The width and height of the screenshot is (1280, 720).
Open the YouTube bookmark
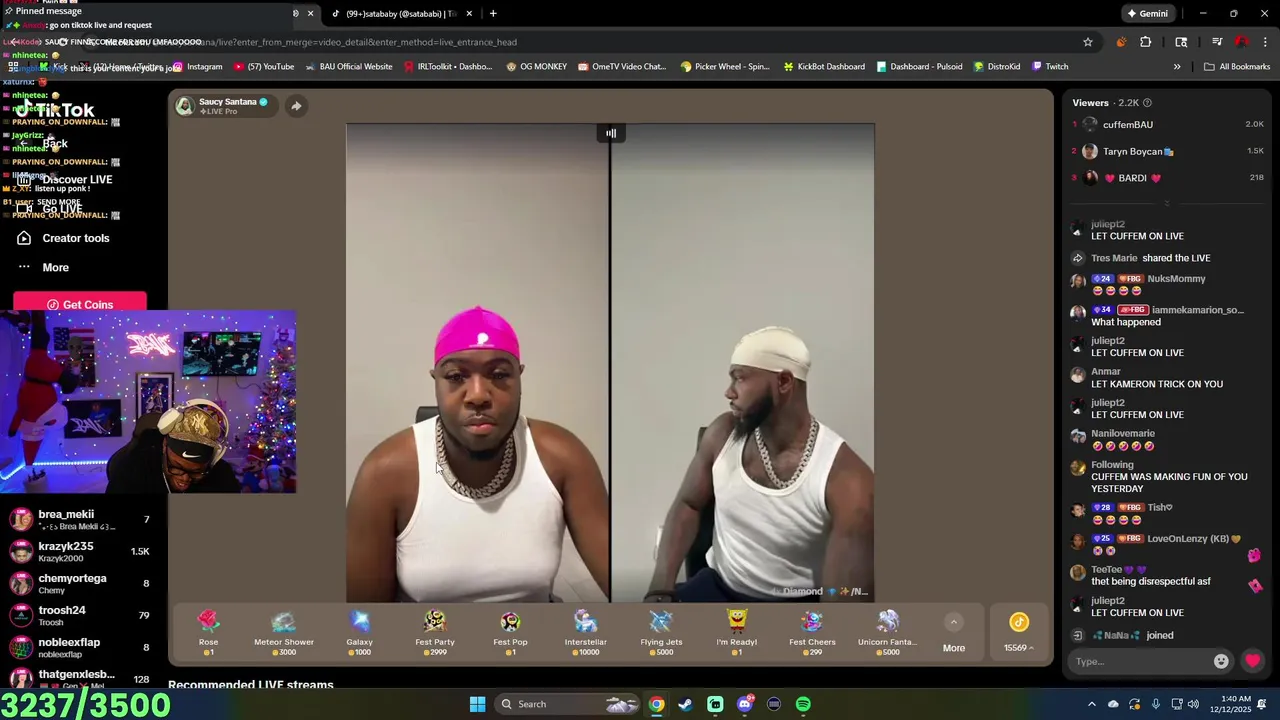click(264, 67)
